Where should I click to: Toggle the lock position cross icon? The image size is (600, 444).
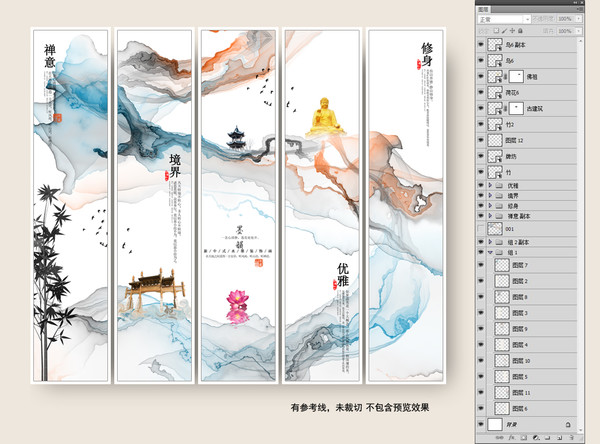[x=512, y=31]
